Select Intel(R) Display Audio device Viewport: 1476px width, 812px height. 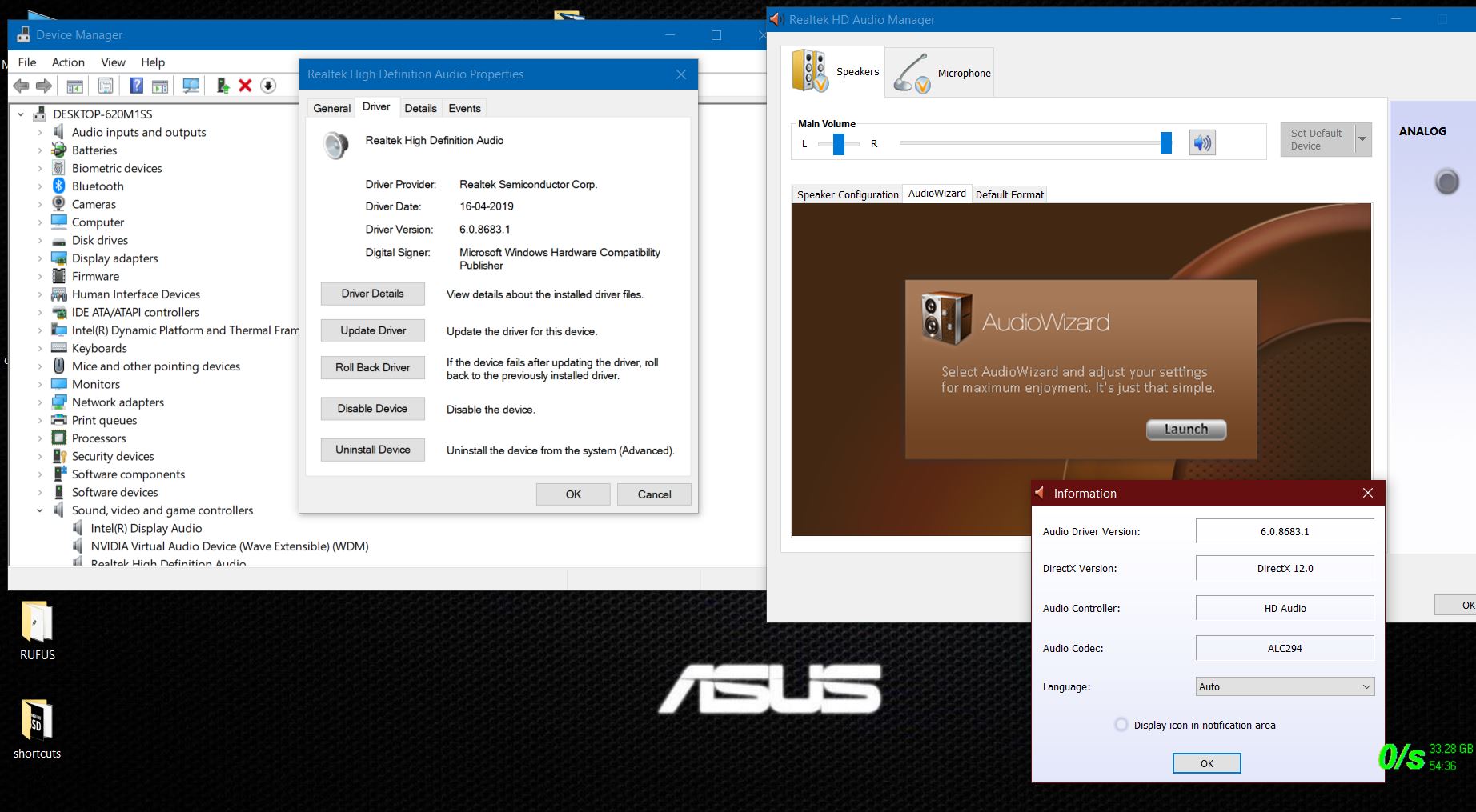[x=146, y=528]
